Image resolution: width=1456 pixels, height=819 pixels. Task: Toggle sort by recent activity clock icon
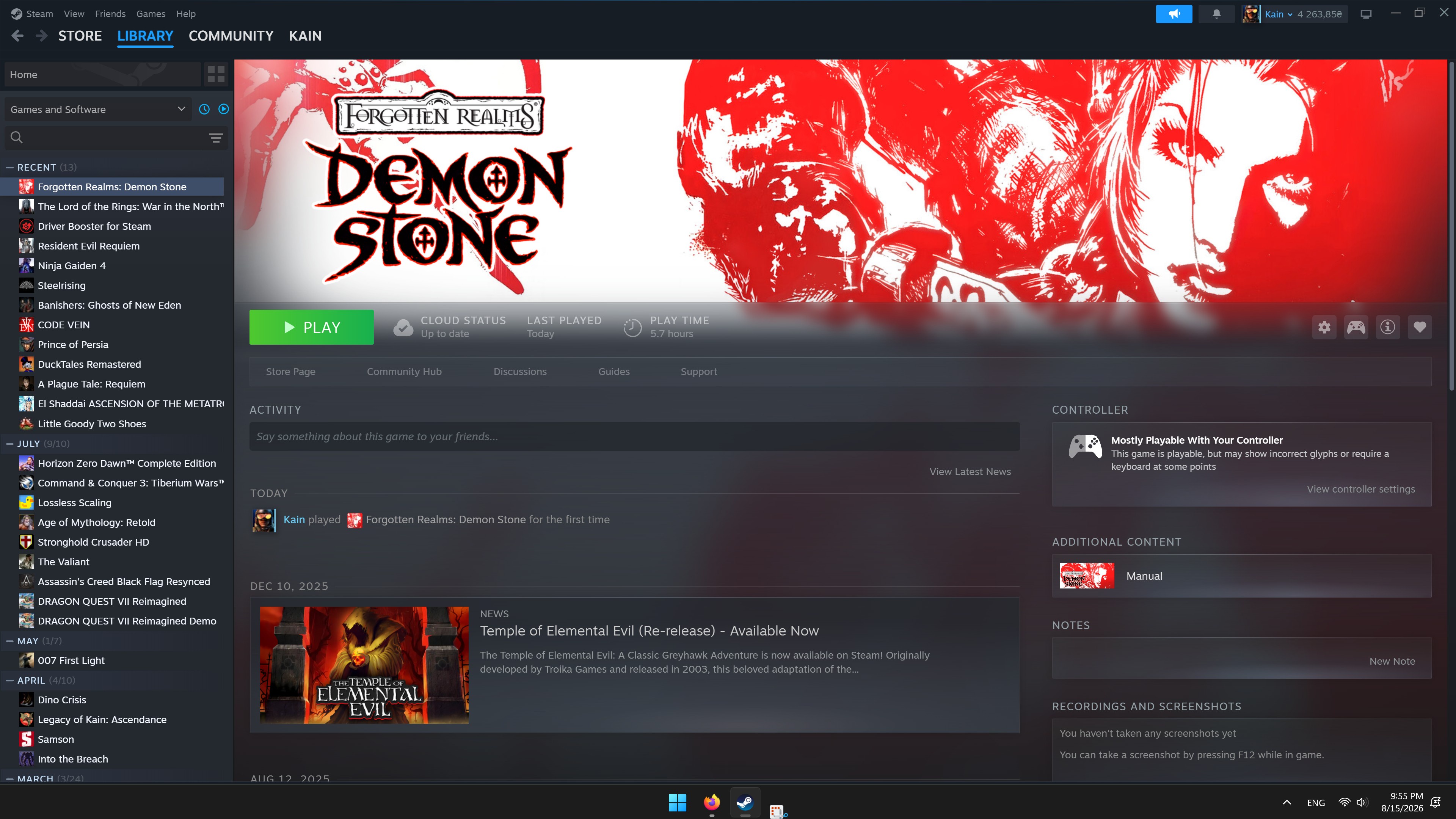(205, 109)
